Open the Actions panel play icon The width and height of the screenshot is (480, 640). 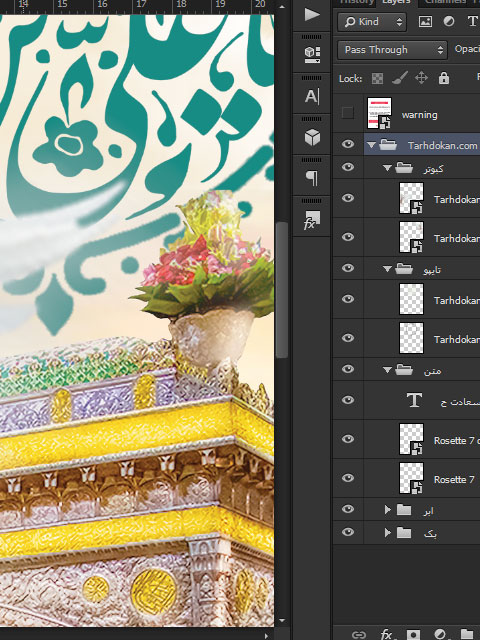(x=312, y=15)
